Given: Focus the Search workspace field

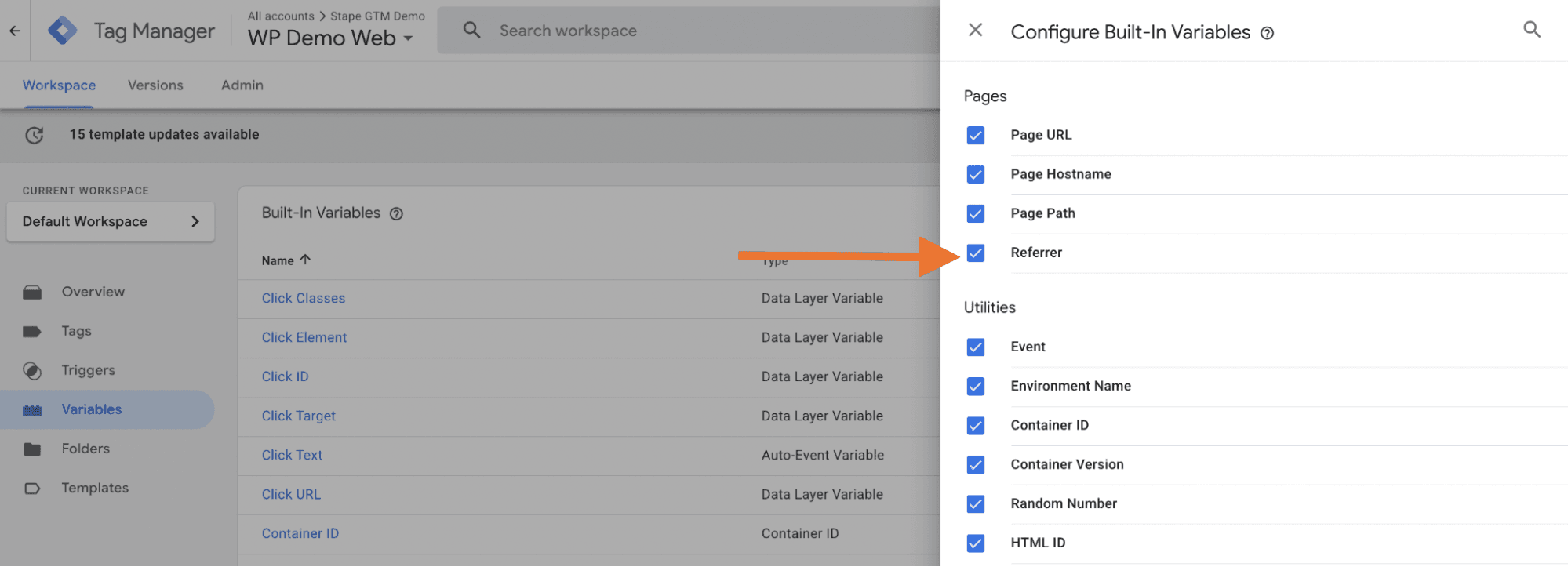Looking at the screenshot, I should [x=667, y=31].
